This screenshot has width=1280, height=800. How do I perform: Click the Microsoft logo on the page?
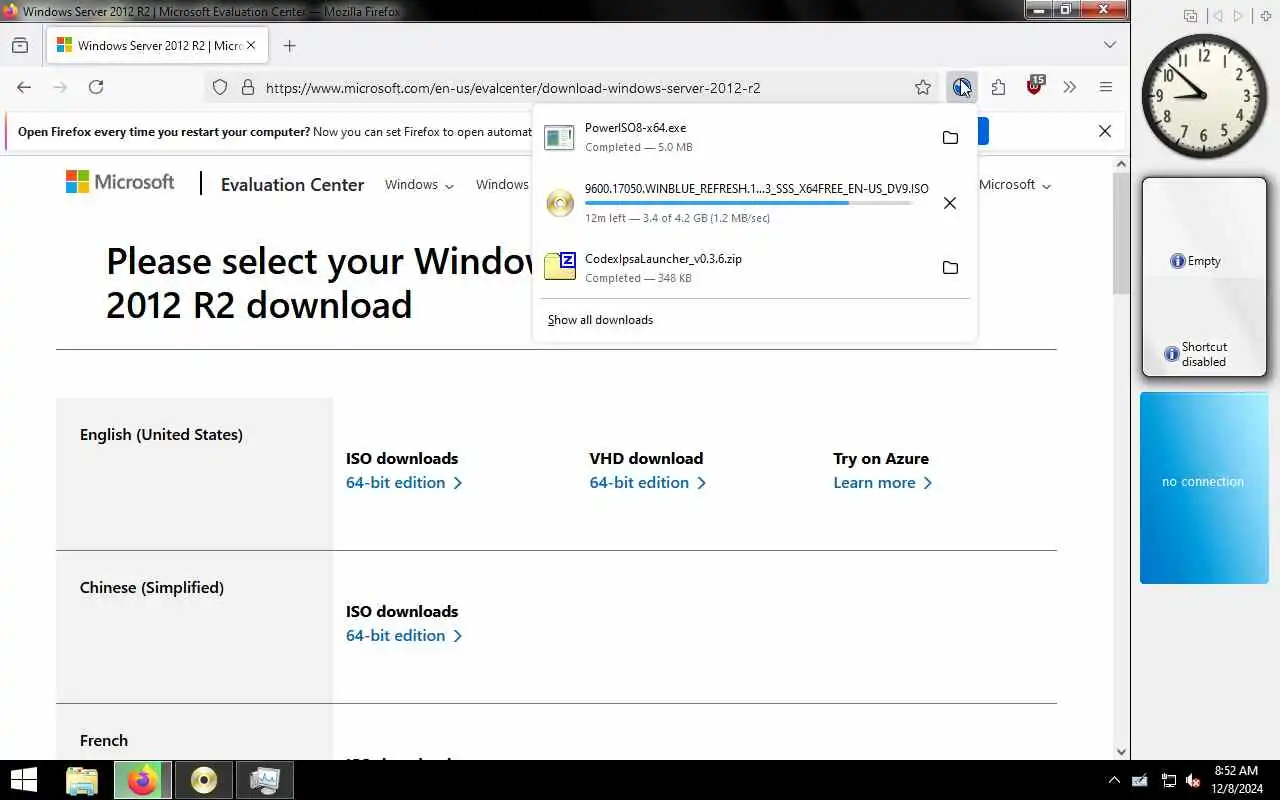click(120, 182)
